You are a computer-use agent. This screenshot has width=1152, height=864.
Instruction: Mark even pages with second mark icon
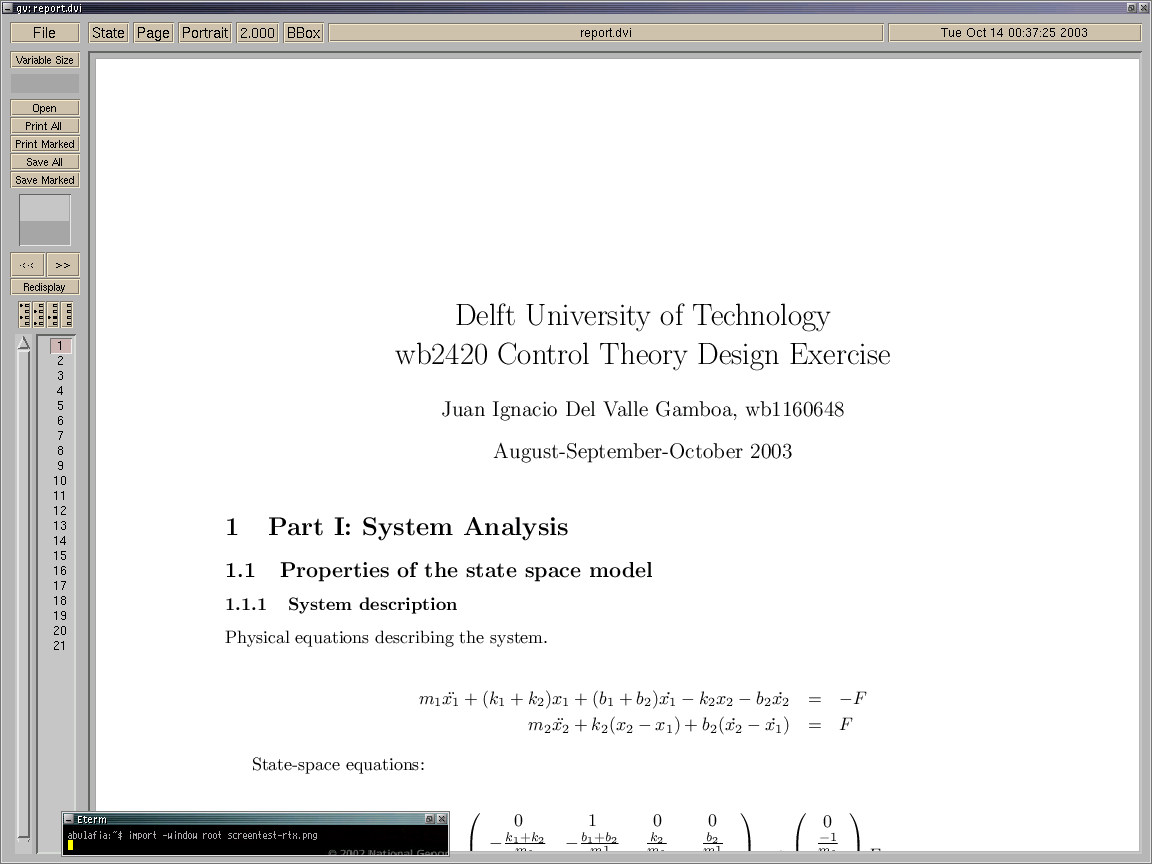[38, 314]
